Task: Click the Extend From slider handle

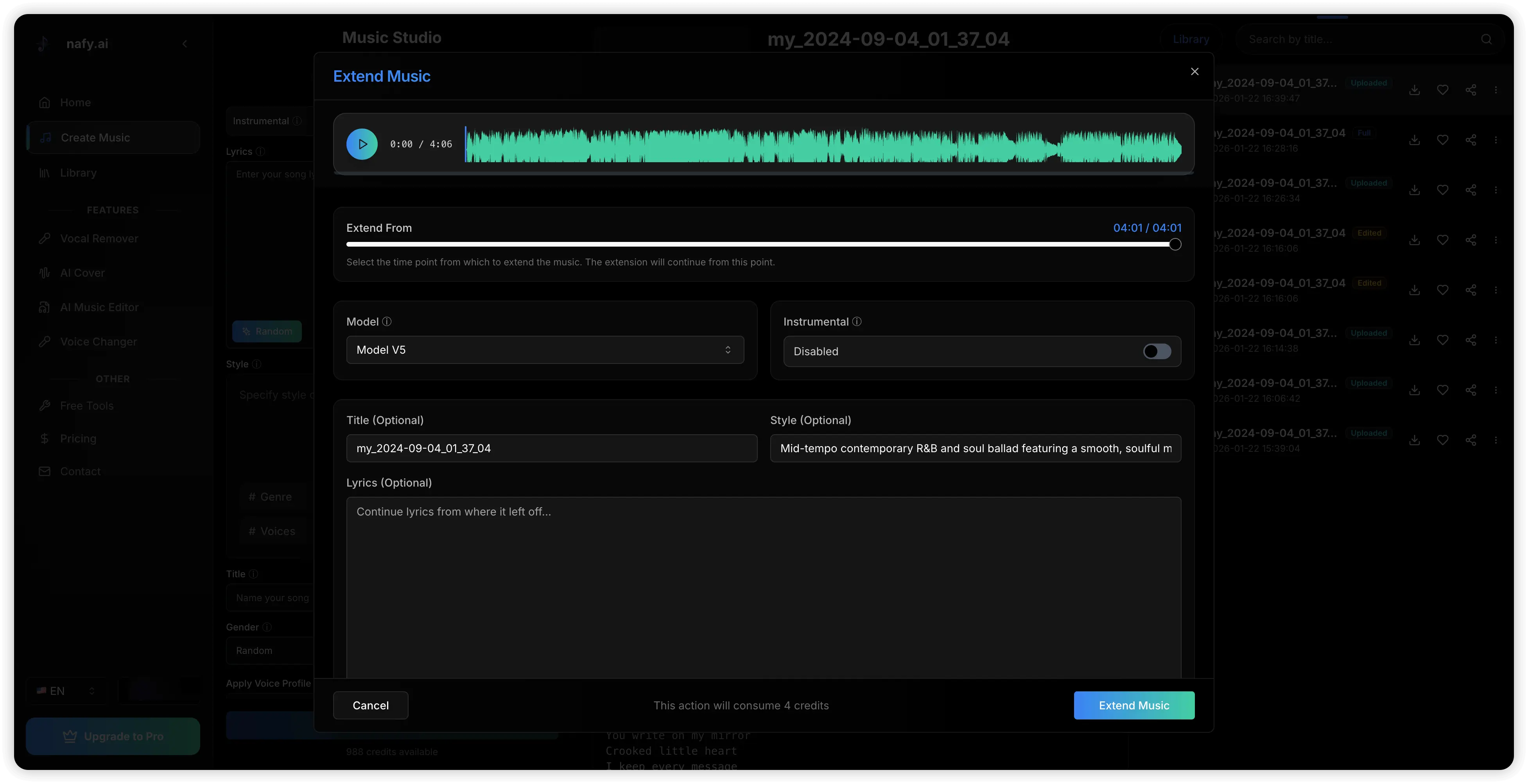Action: click(1175, 244)
